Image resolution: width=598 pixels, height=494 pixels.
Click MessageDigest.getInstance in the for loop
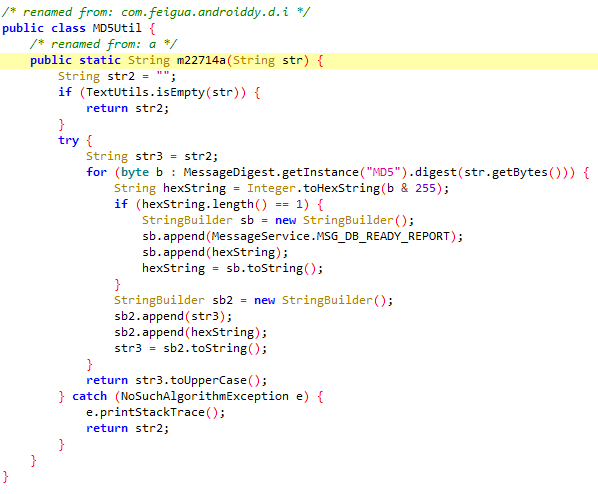click(x=271, y=172)
